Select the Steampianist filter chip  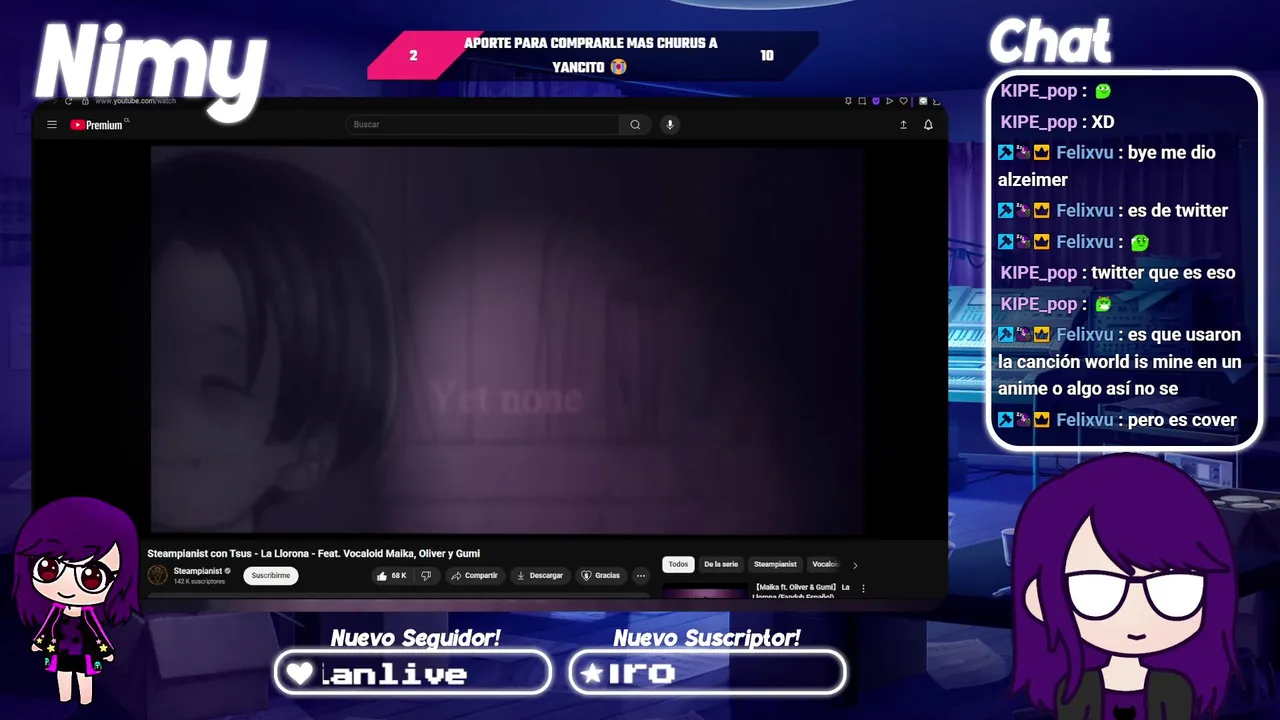775,565
